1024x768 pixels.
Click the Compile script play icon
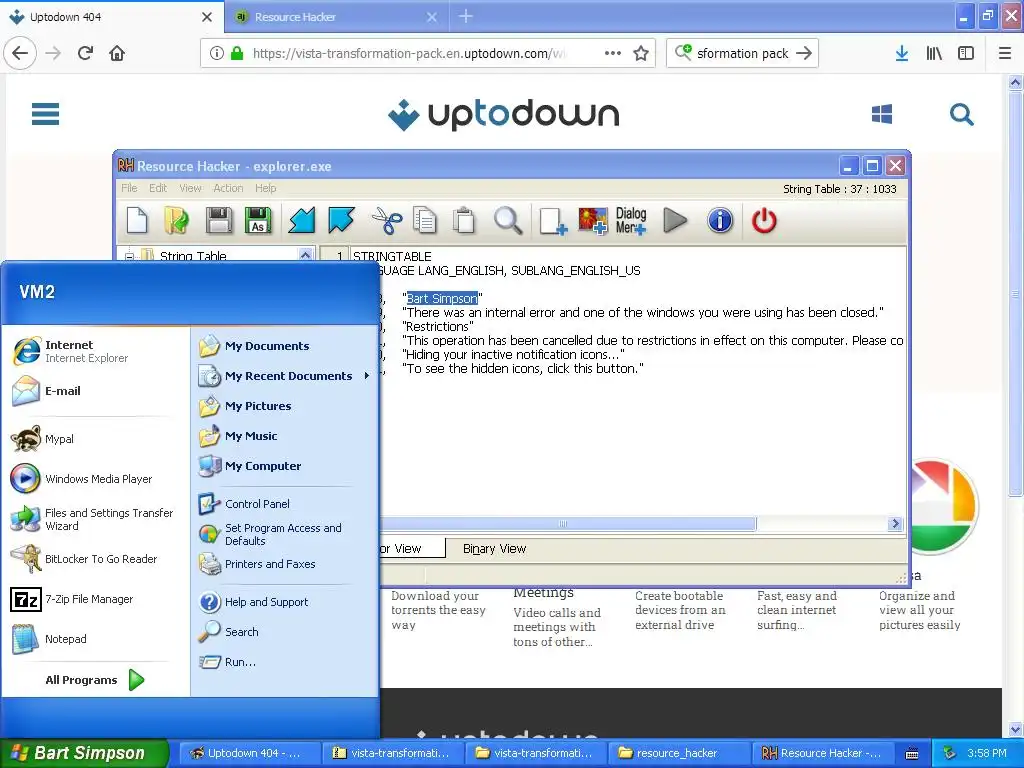[x=675, y=221]
